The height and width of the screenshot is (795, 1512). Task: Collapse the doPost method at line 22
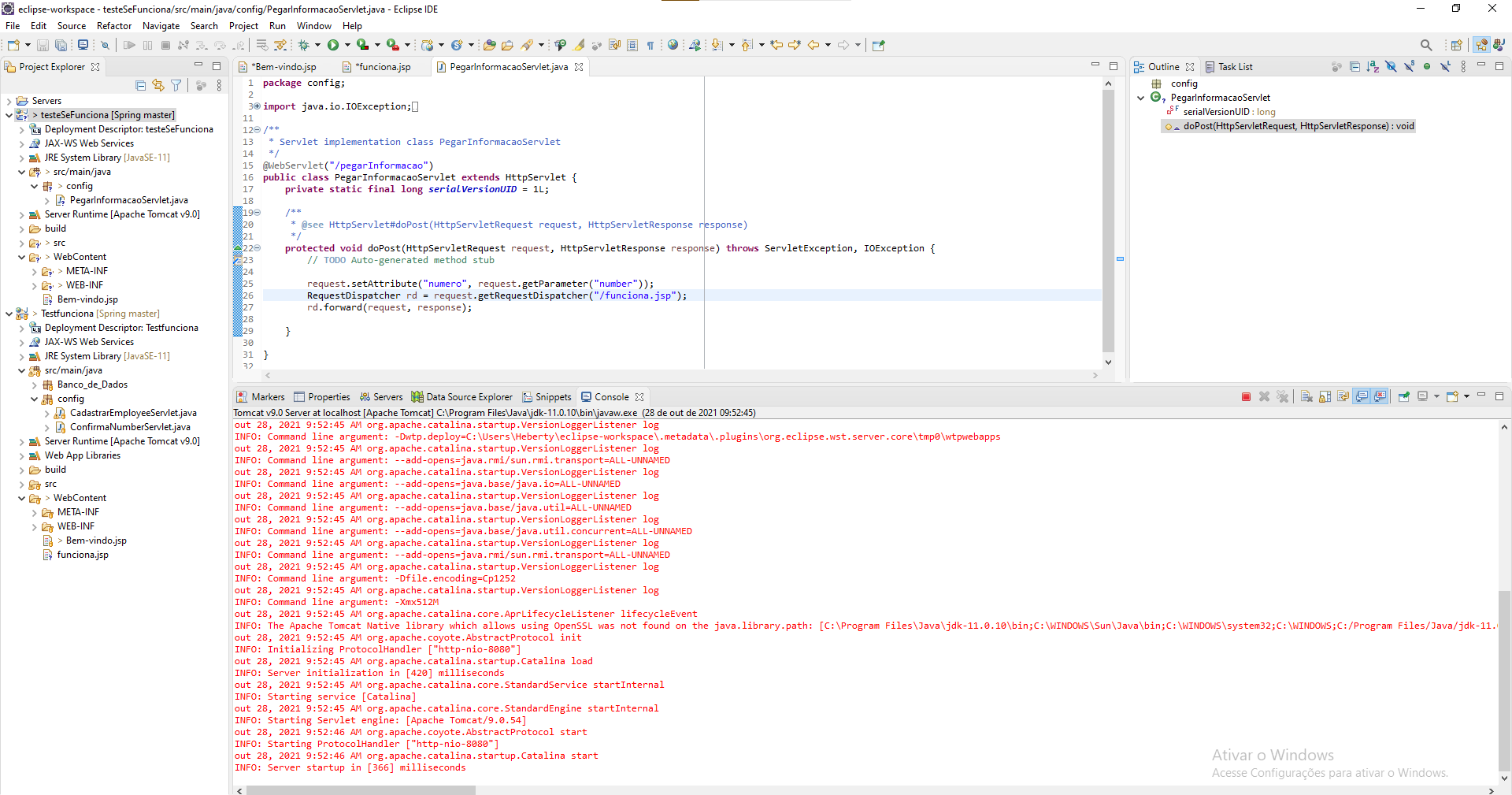tap(258, 248)
